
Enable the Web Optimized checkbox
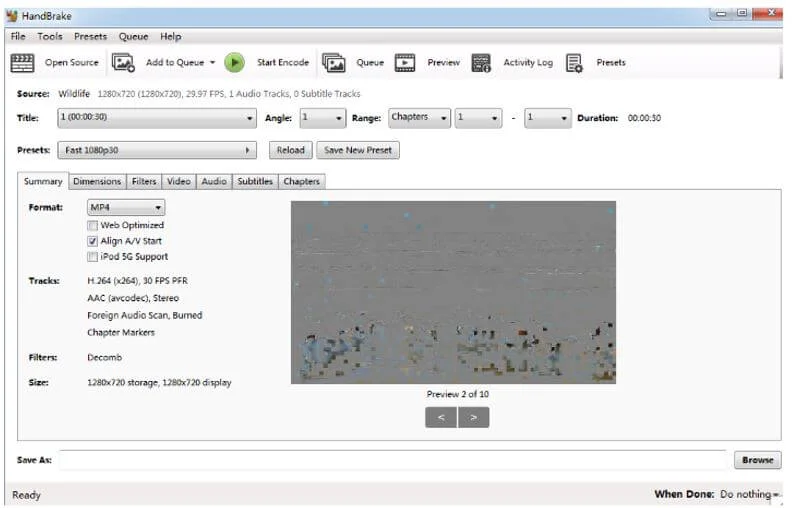point(93,226)
